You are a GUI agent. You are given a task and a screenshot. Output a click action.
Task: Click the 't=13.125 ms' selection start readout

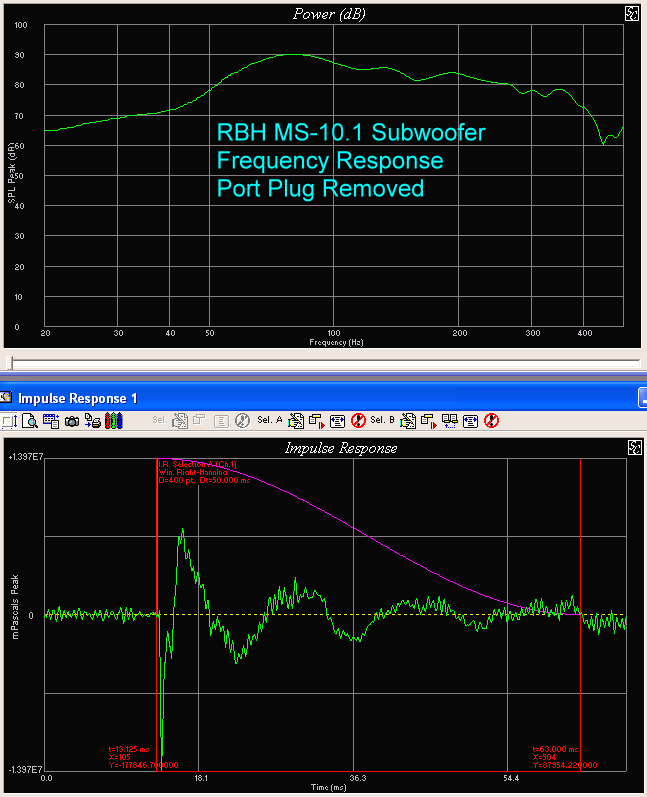point(129,749)
